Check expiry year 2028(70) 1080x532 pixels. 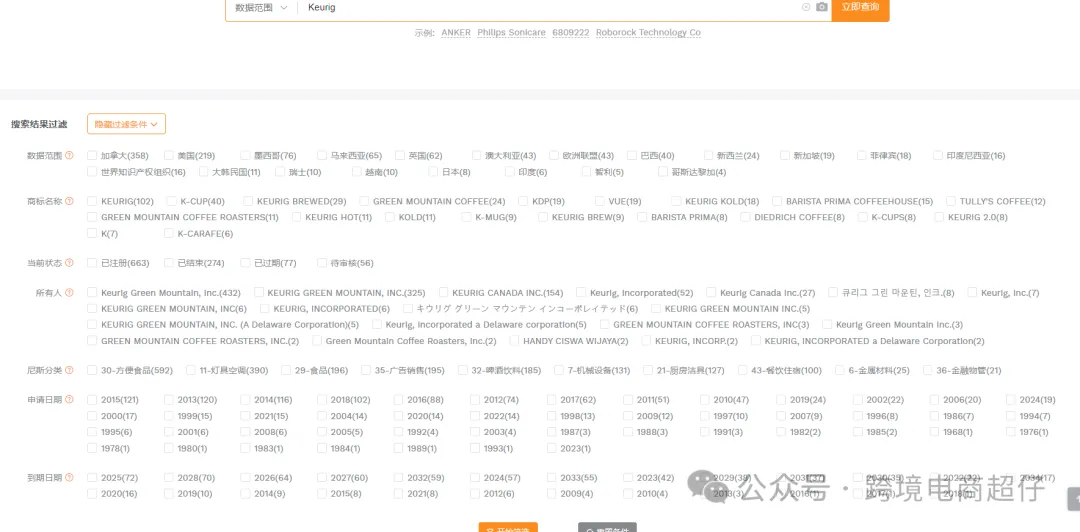click(169, 478)
